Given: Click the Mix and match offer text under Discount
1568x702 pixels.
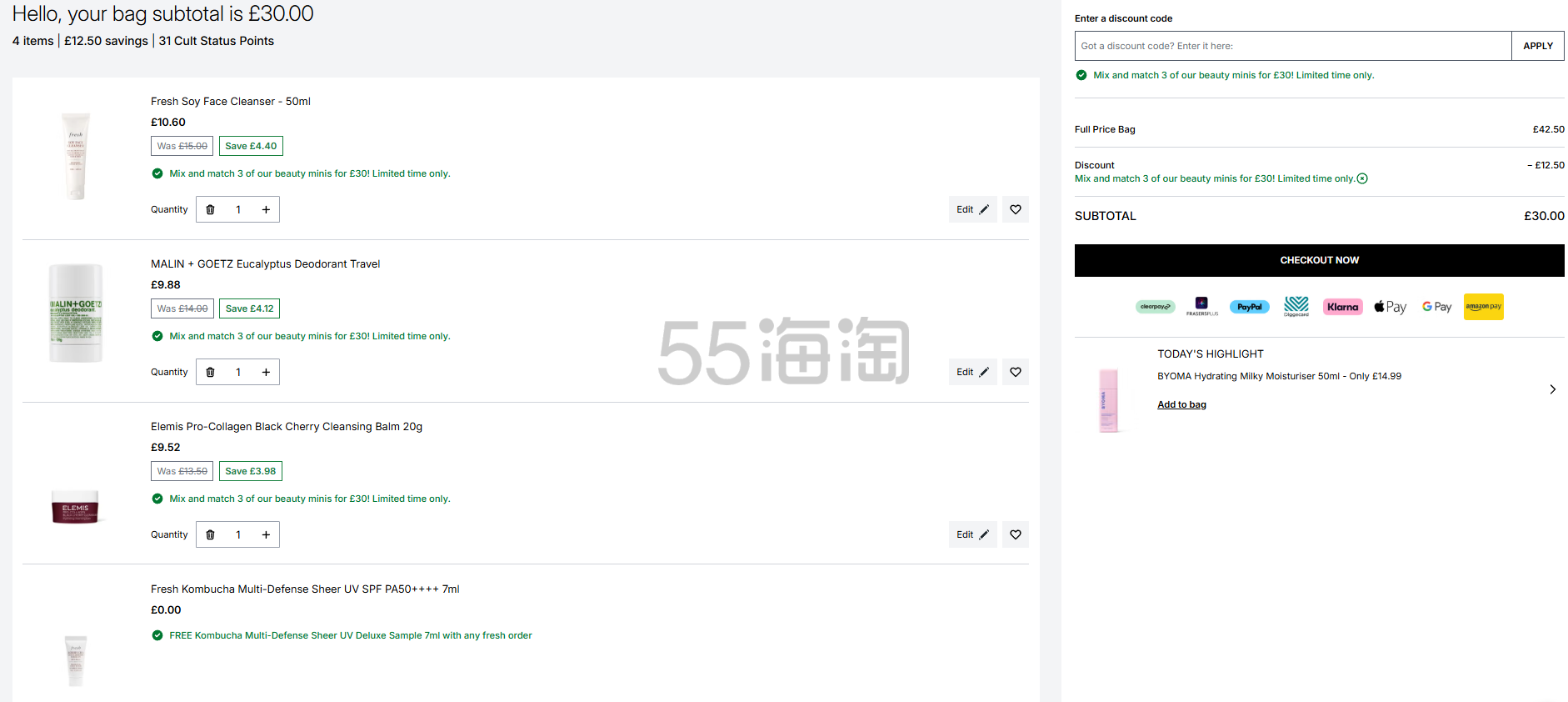Looking at the screenshot, I should 1215,178.
